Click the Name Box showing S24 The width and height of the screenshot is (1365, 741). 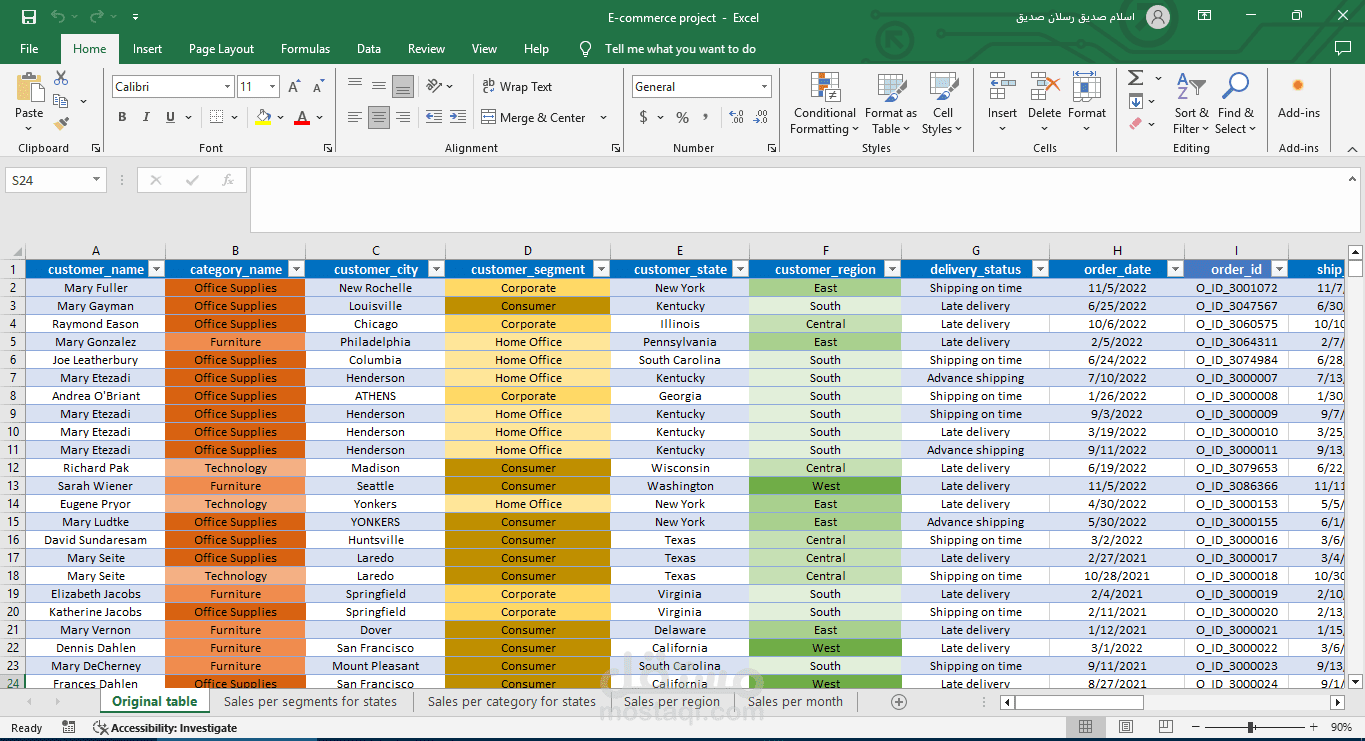tap(47, 180)
